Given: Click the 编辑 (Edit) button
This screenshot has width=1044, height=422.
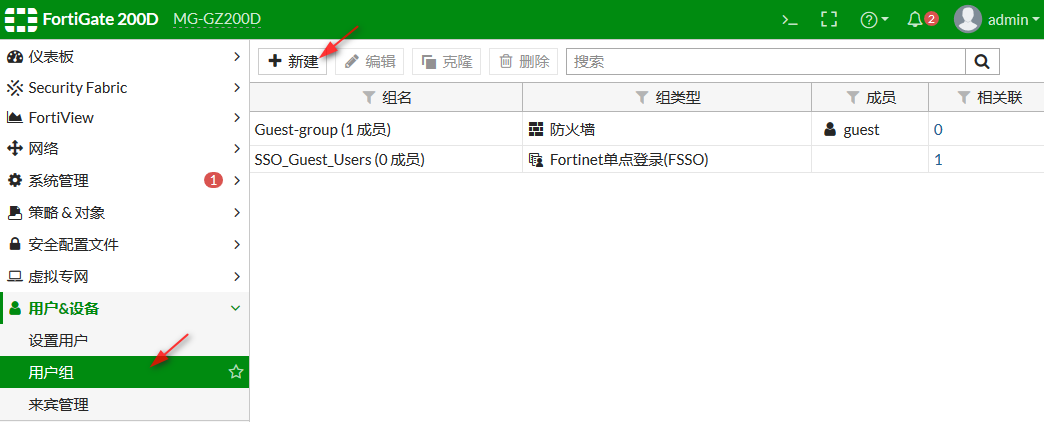Looking at the screenshot, I should (370, 61).
